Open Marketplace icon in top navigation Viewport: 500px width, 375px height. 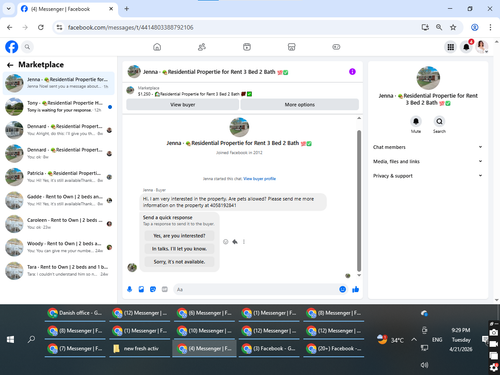[292, 47]
